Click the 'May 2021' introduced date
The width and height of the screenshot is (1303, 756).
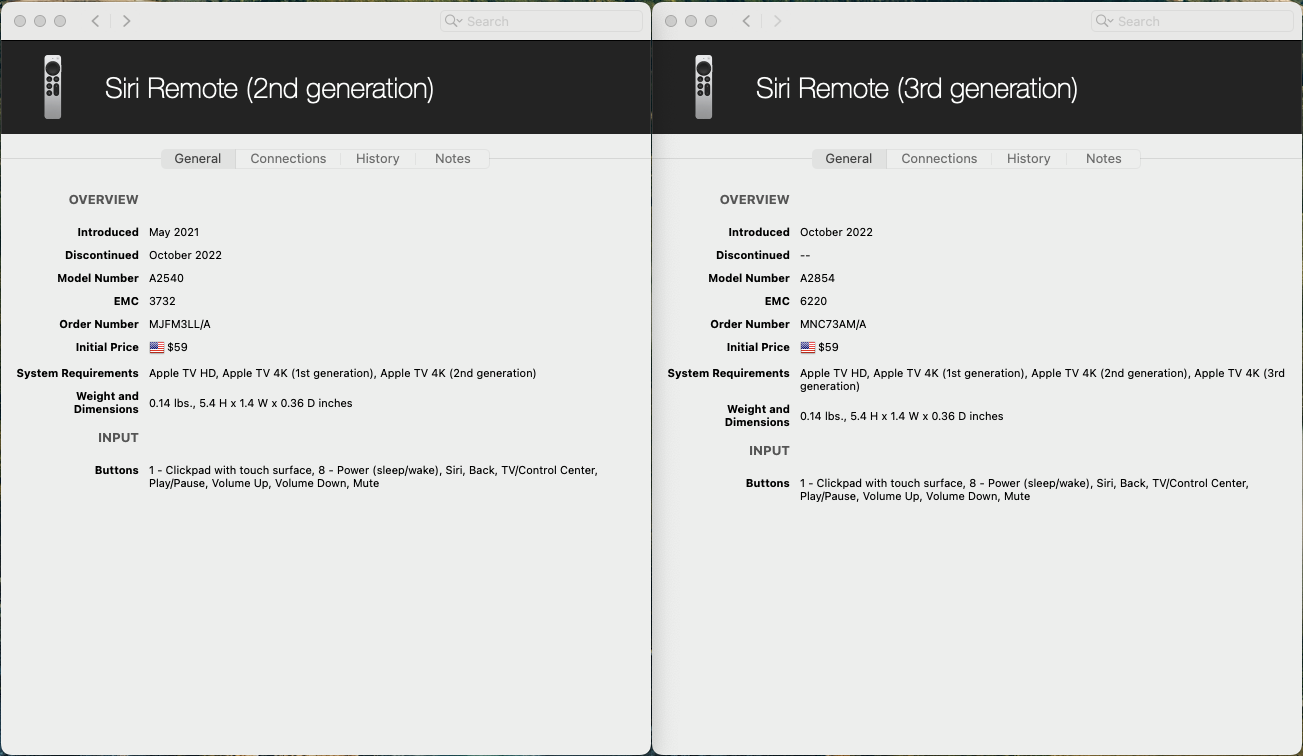point(174,232)
